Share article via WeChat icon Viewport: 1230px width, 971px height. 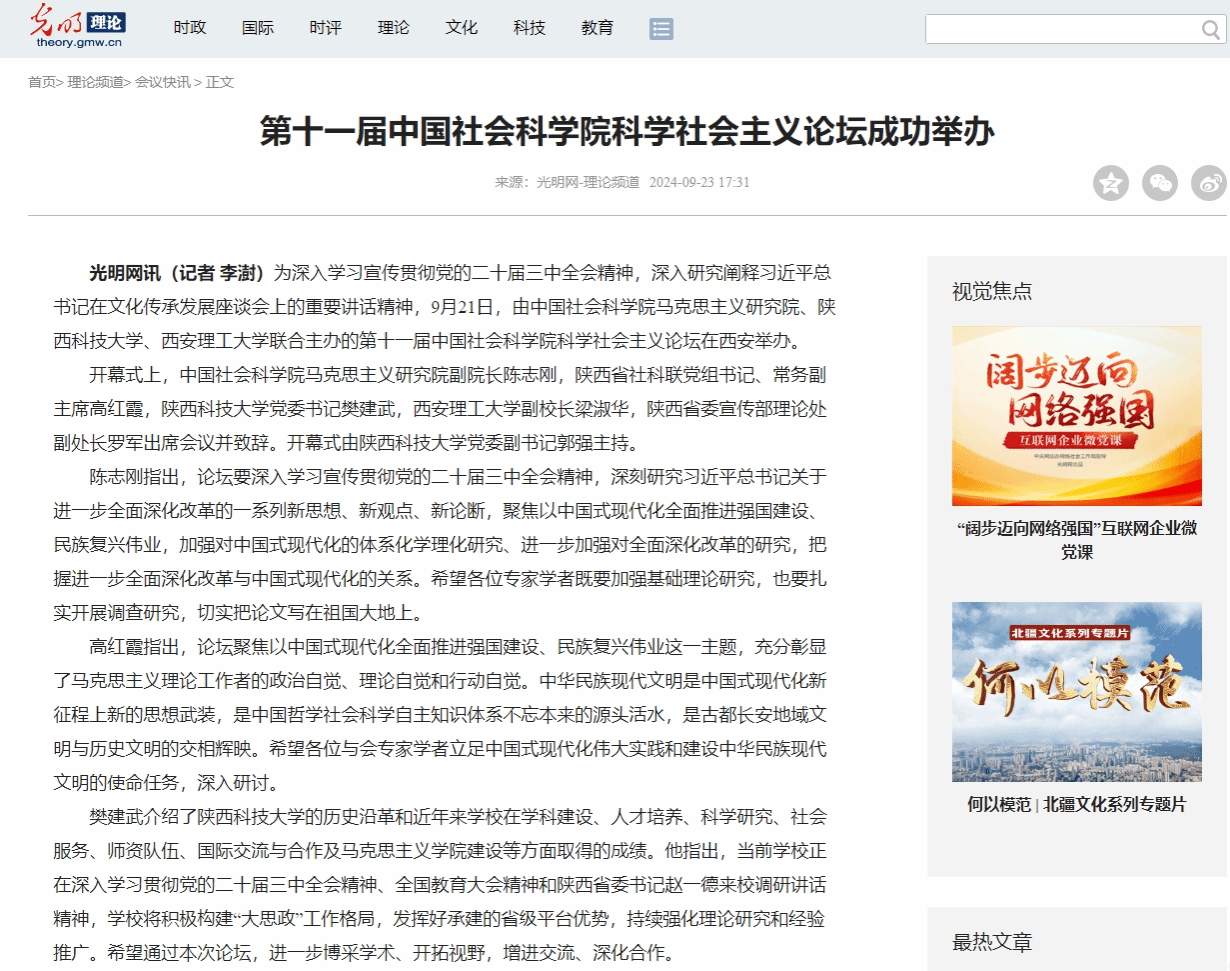click(1160, 183)
